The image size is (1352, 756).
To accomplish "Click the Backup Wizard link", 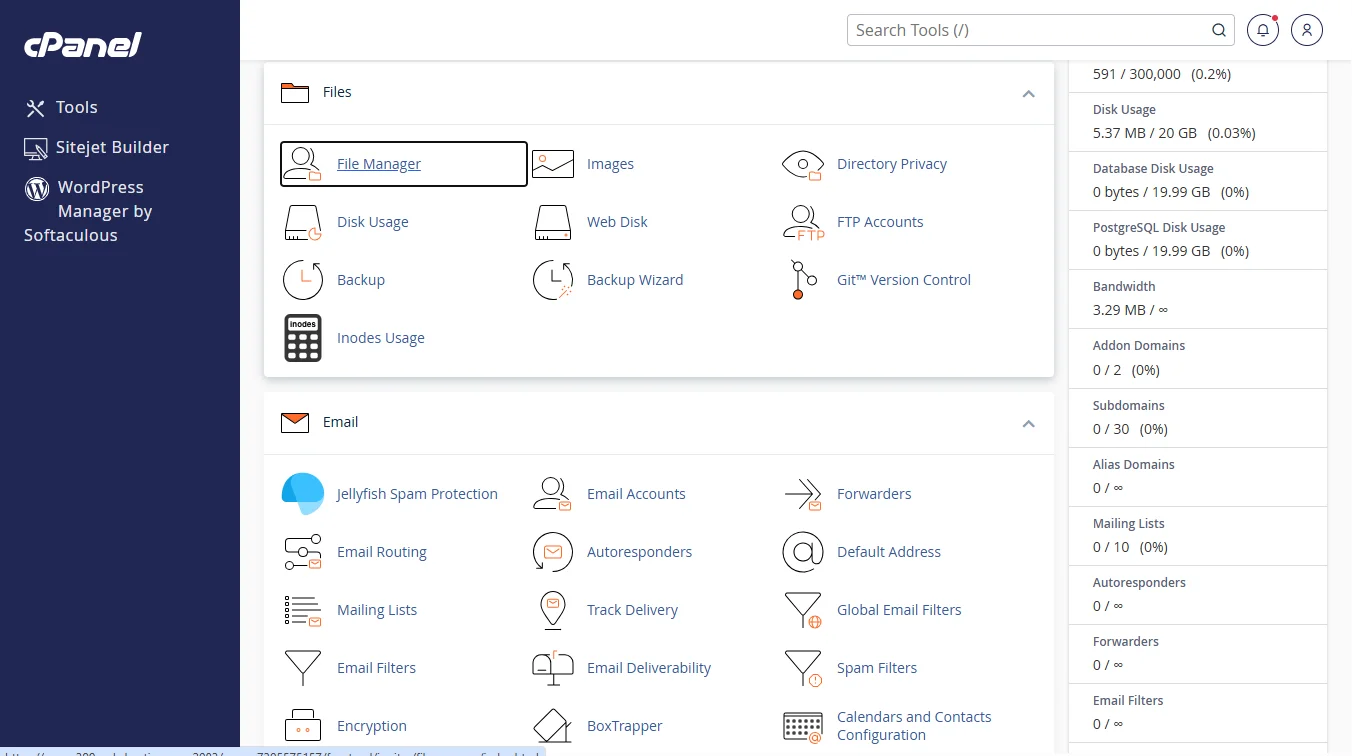I will (x=635, y=280).
